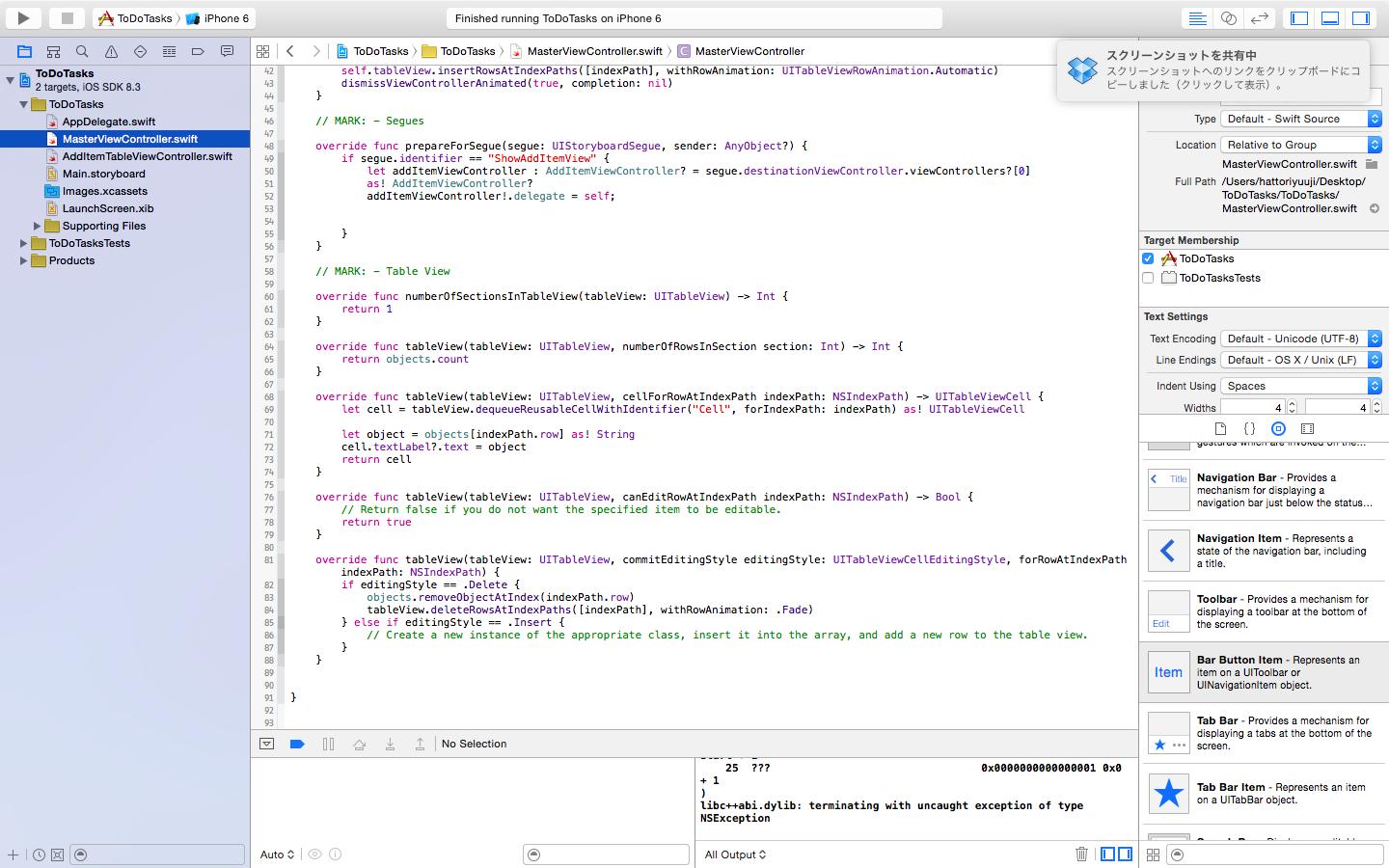
Task: Select AppDelegate.swift in project navigator
Action: point(108,122)
